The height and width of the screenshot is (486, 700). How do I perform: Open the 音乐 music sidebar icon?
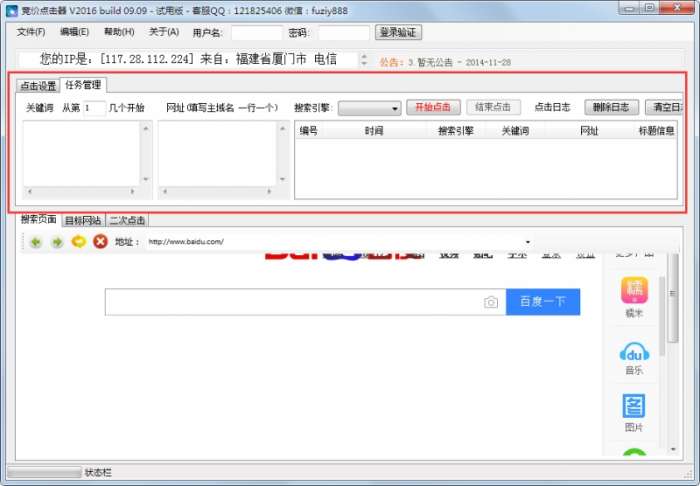pyautogui.click(x=634, y=352)
